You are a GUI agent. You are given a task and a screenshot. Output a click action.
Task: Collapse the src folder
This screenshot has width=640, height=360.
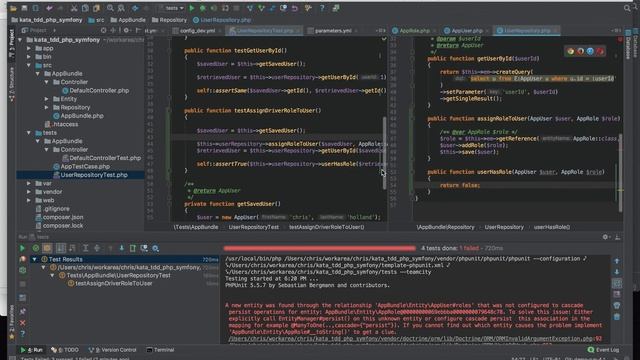coord(29,65)
